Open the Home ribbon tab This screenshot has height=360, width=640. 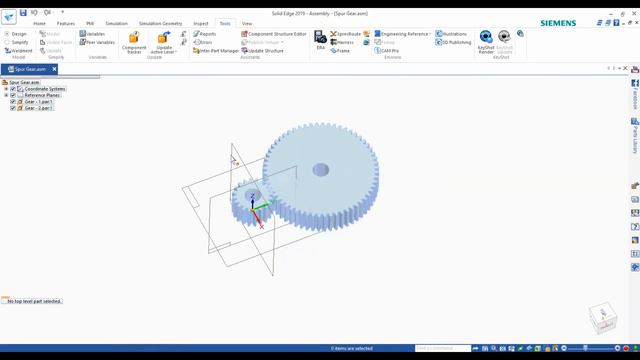coord(40,24)
